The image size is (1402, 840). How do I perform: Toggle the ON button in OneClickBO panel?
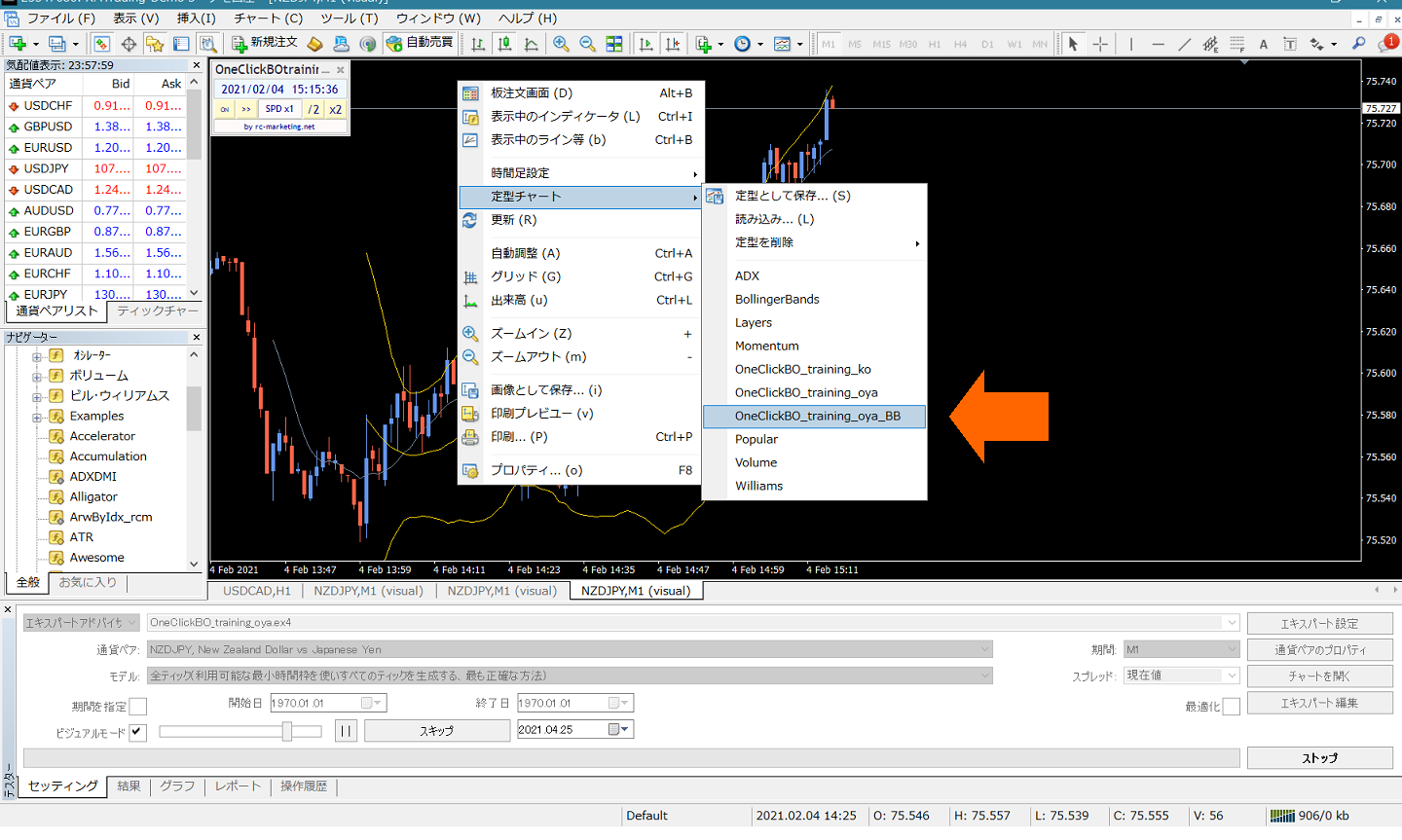pos(225,109)
